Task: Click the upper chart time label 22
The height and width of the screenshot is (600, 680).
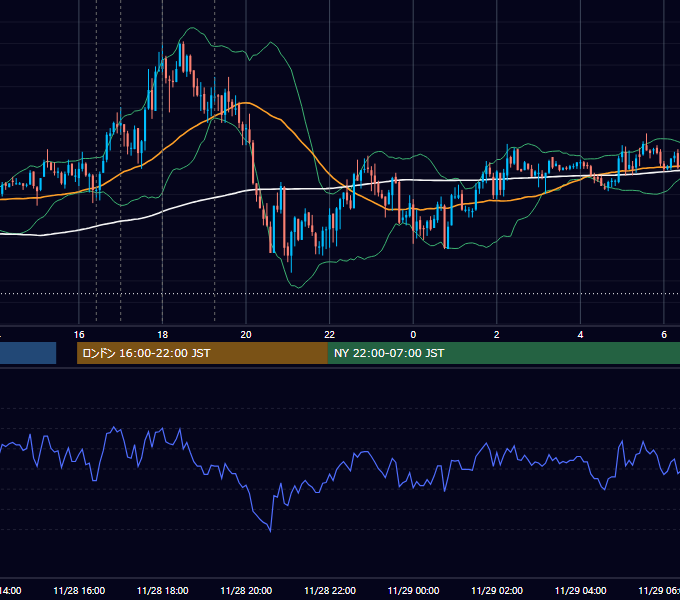Action: point(330,335)
